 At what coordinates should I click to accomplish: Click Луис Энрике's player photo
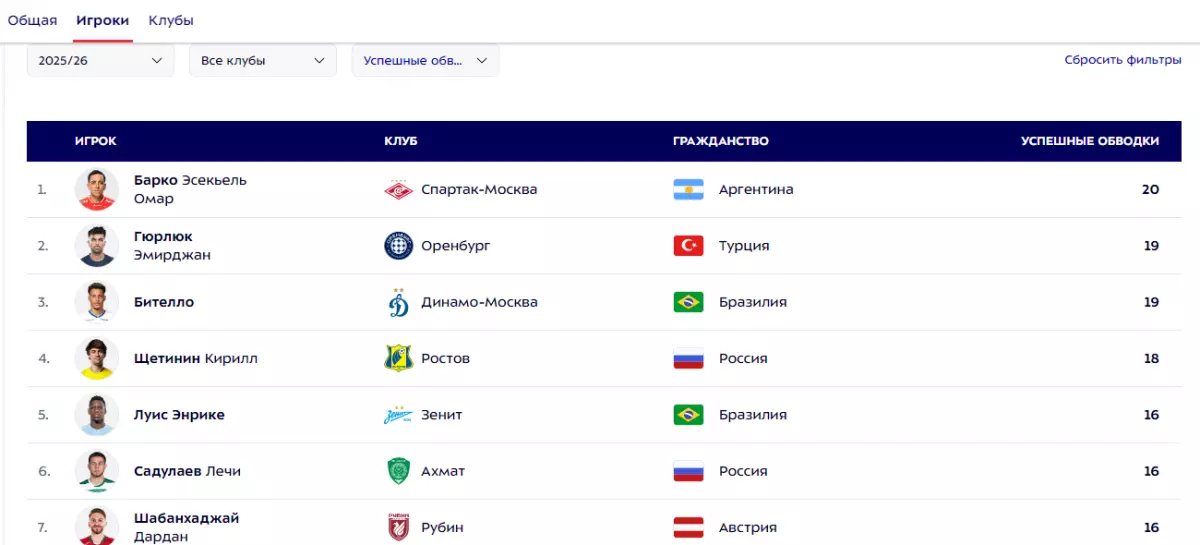point(96,414)
